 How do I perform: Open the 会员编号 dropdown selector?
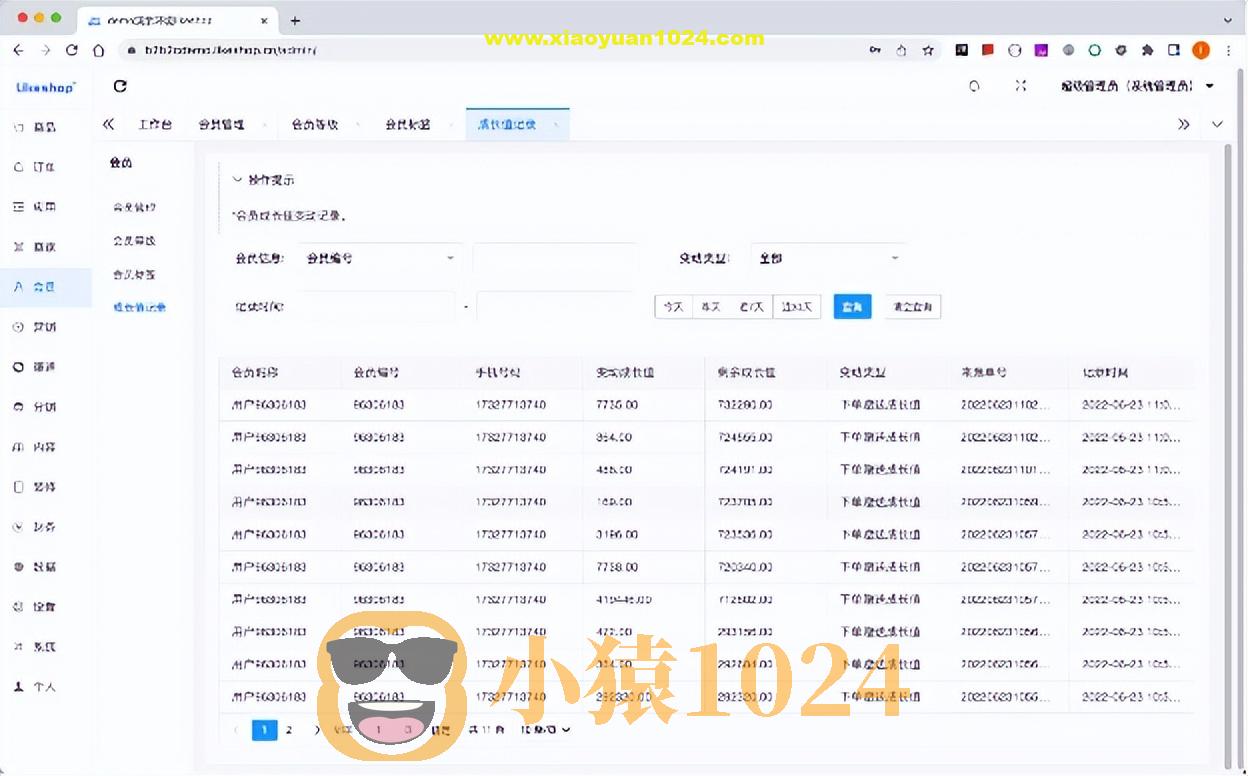click(x=380, y=257)
